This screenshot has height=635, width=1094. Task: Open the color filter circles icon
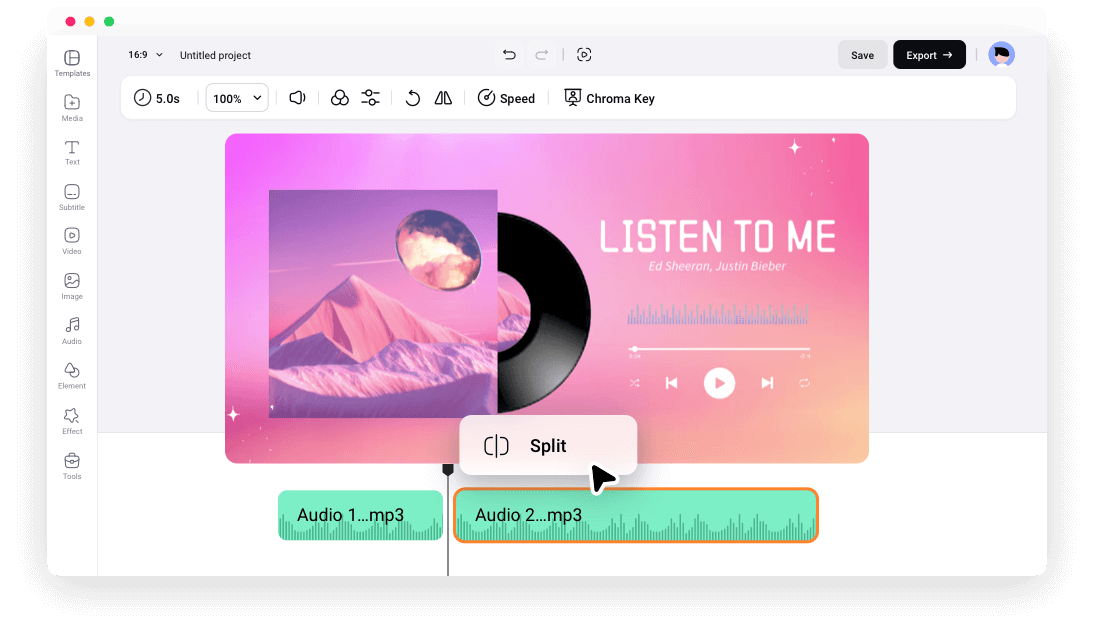pyautogui.click(x=340, y=98)
